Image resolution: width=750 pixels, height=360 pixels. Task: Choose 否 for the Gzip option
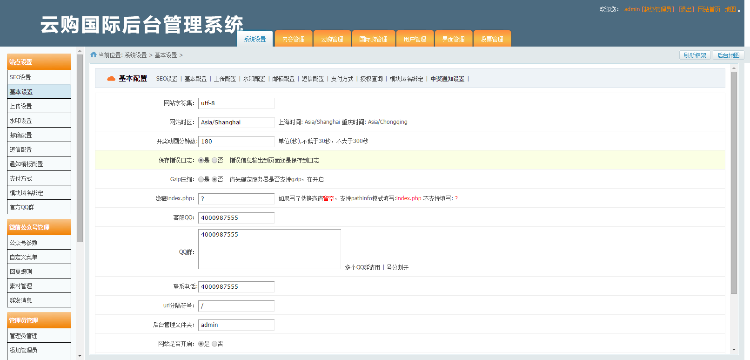(x=215, y=179)
